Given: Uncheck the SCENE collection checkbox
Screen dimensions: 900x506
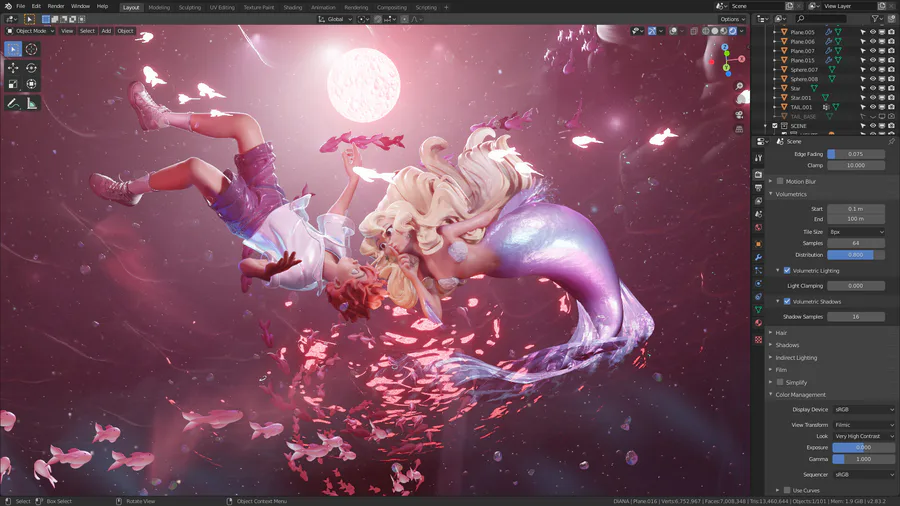Looking at the screenshot, I should [x=774, y=126].
